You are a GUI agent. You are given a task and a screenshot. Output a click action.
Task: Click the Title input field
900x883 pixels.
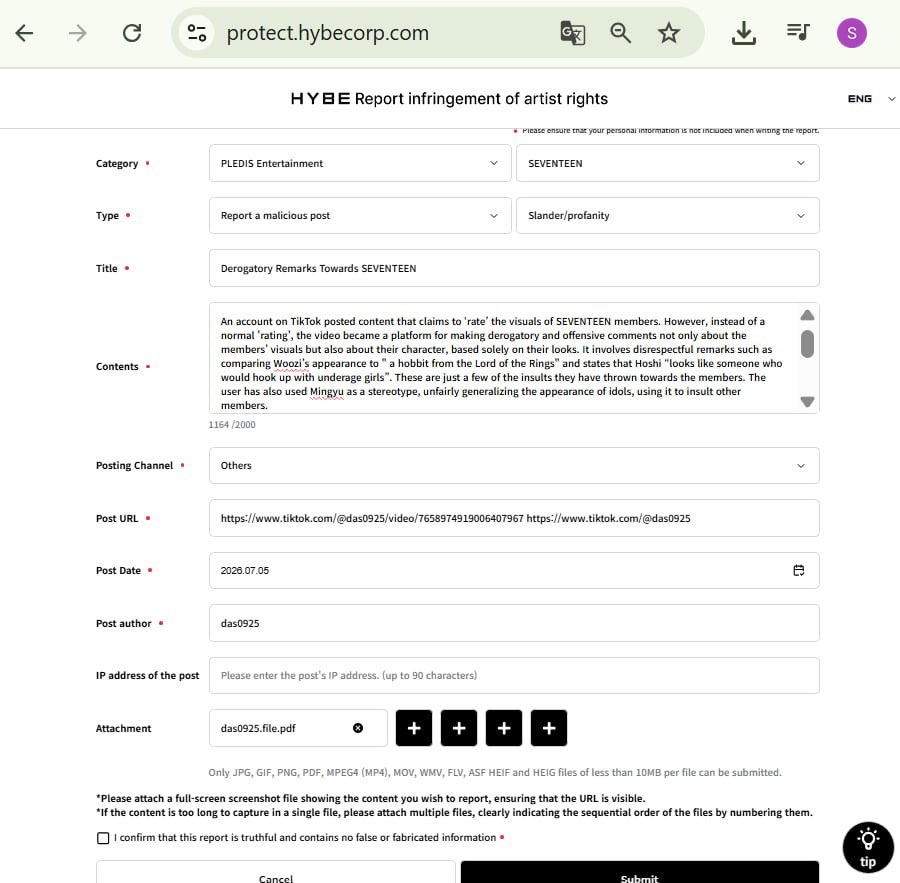pos(514,268)
